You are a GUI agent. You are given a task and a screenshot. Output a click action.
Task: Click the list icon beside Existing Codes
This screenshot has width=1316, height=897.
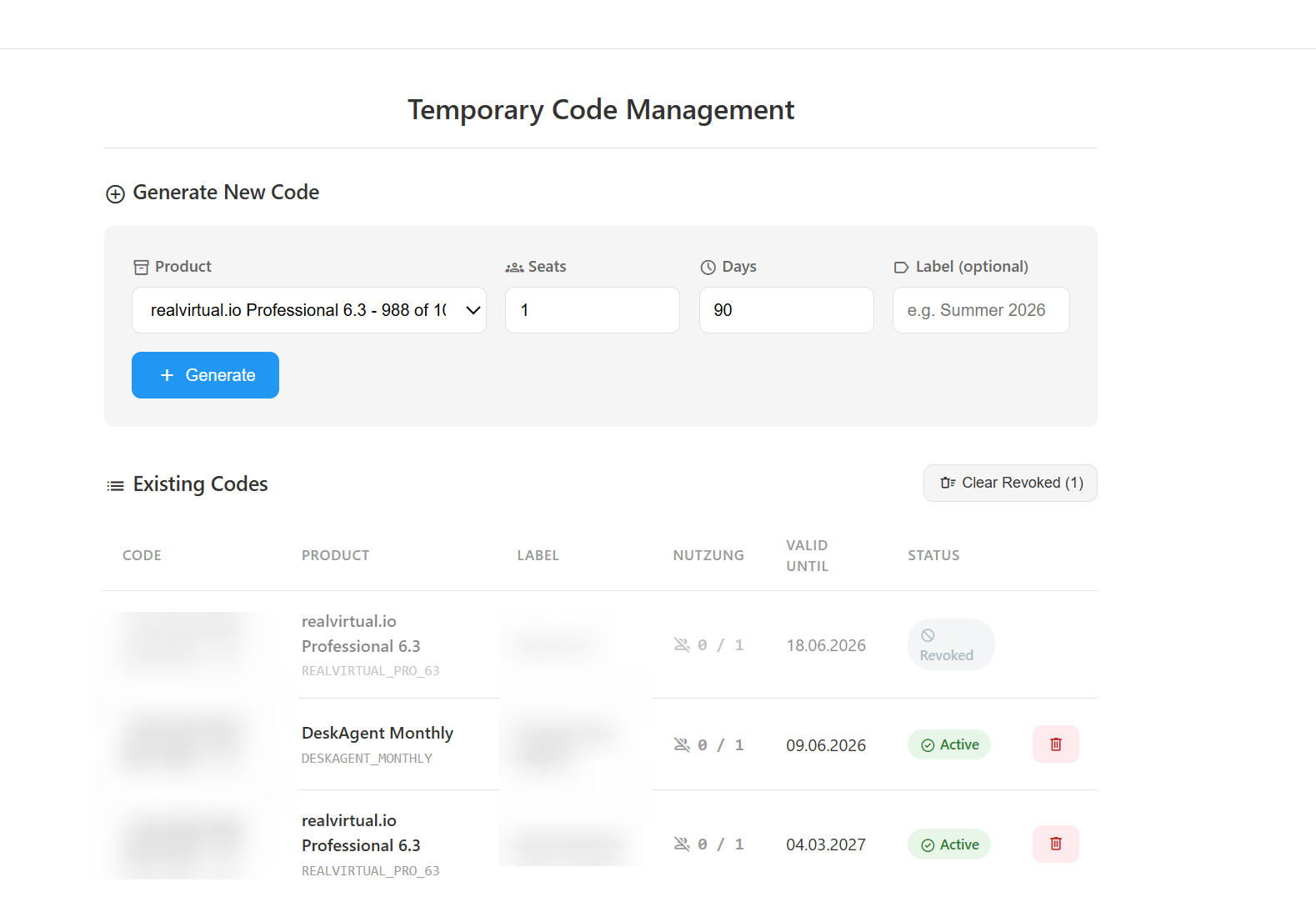coord(116,486)
